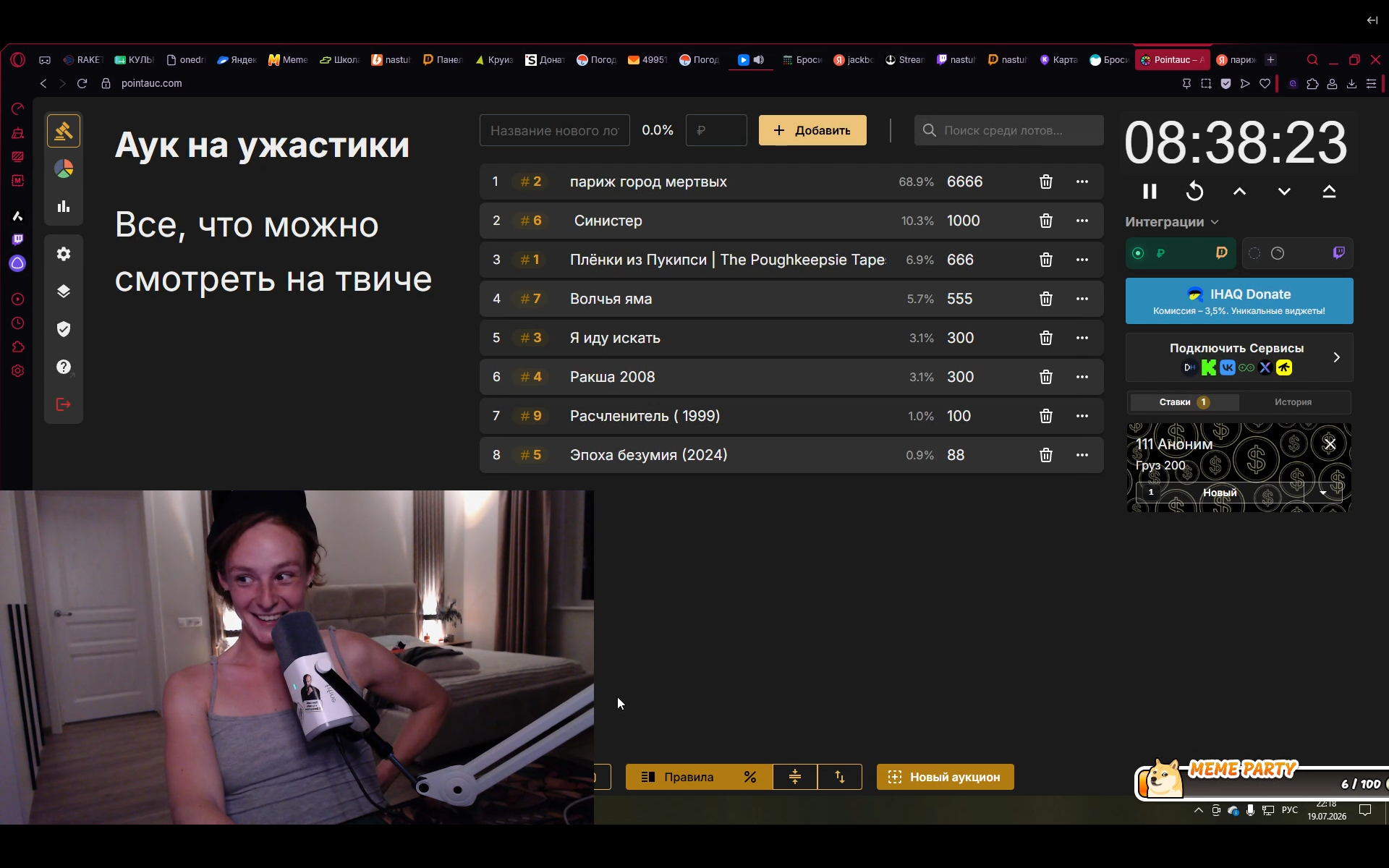Click the double-time up arrow with underline
This screenshot has width=1389, height=868.
point(1329,192)
